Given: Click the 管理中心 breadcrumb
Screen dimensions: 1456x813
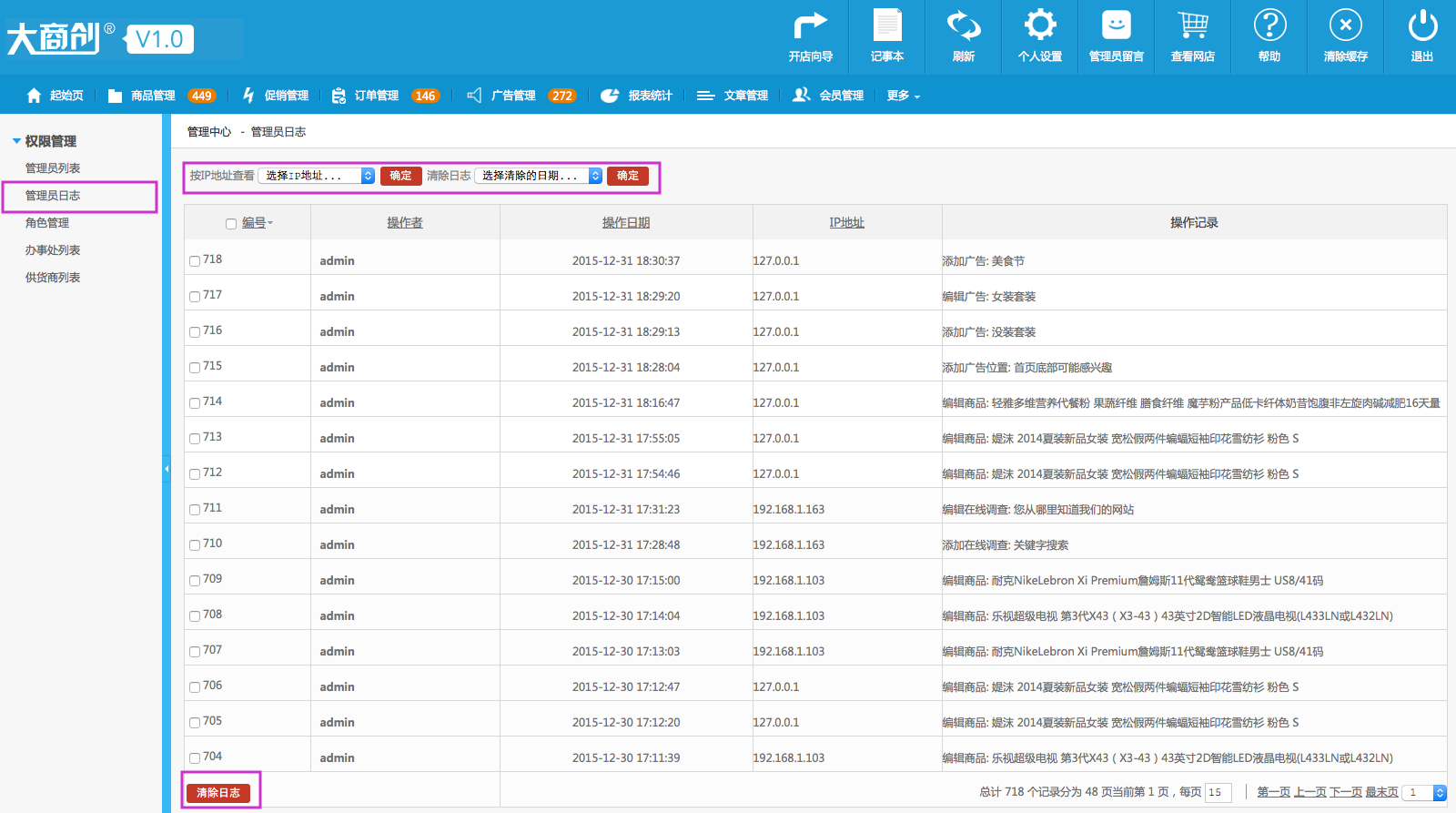Looking at the screenshot, I should click(x=209, y=132).
